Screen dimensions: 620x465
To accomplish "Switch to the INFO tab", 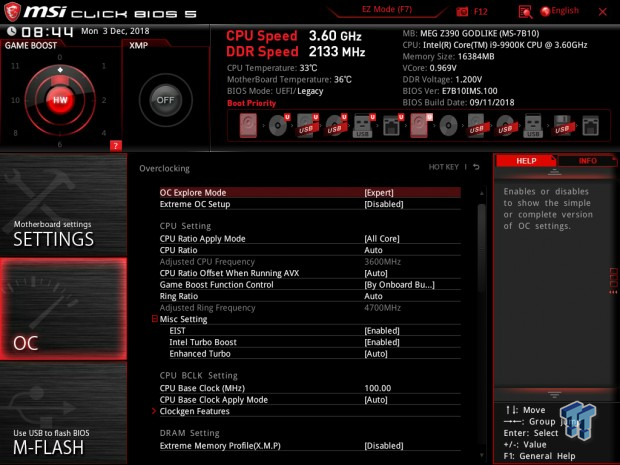I will pyautogui.click(x=587, y=161).
